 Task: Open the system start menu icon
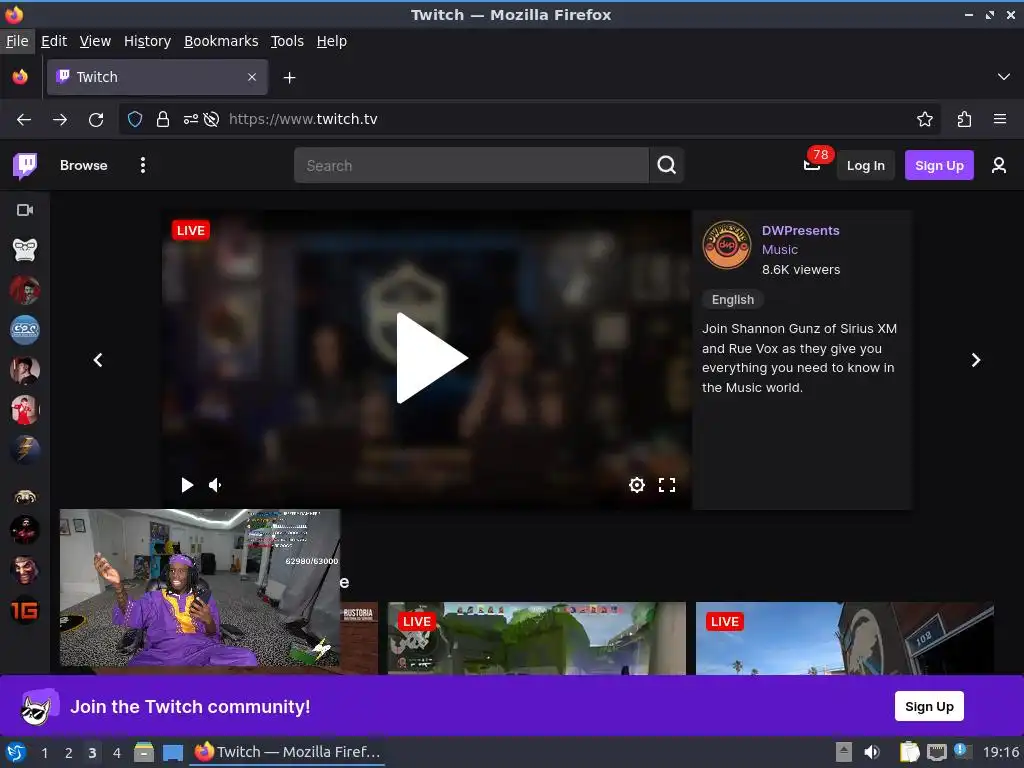coord(16,753)
